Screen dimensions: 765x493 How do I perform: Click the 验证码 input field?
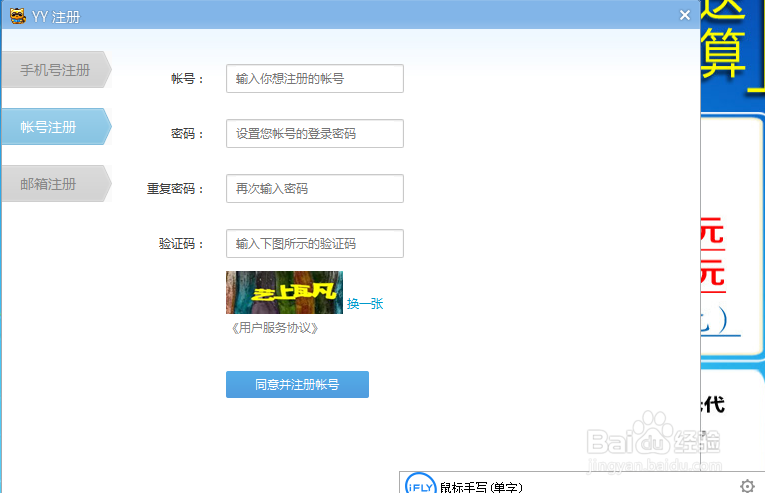[x=315, y=244]
